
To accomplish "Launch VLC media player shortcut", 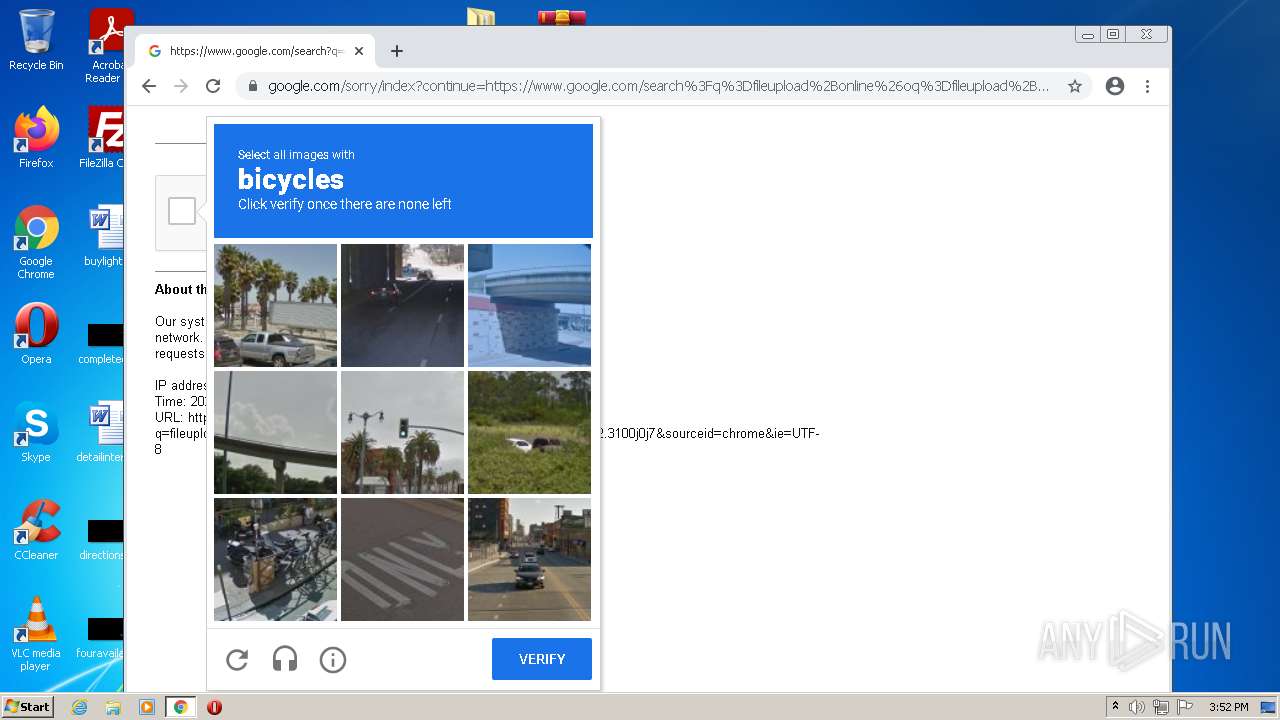I will (x=36, y=634).
